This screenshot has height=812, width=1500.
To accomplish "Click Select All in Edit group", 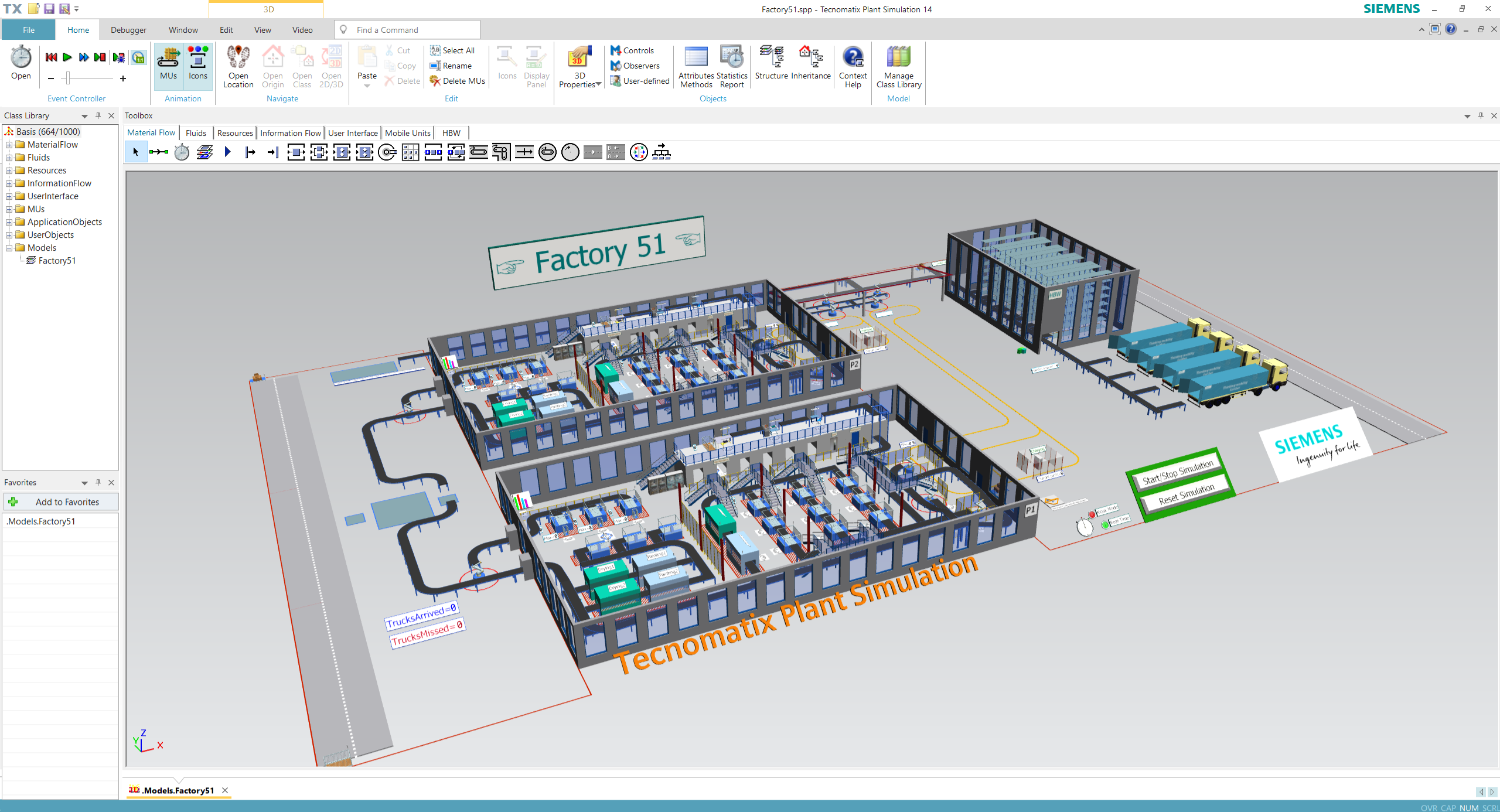I will (452, 50).
